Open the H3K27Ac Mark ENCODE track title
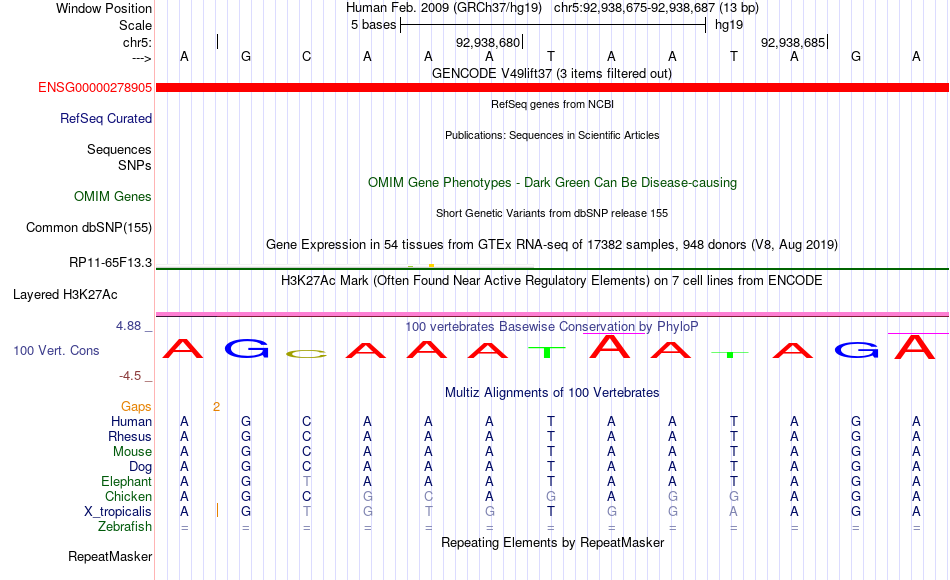 tap(552, 281)
